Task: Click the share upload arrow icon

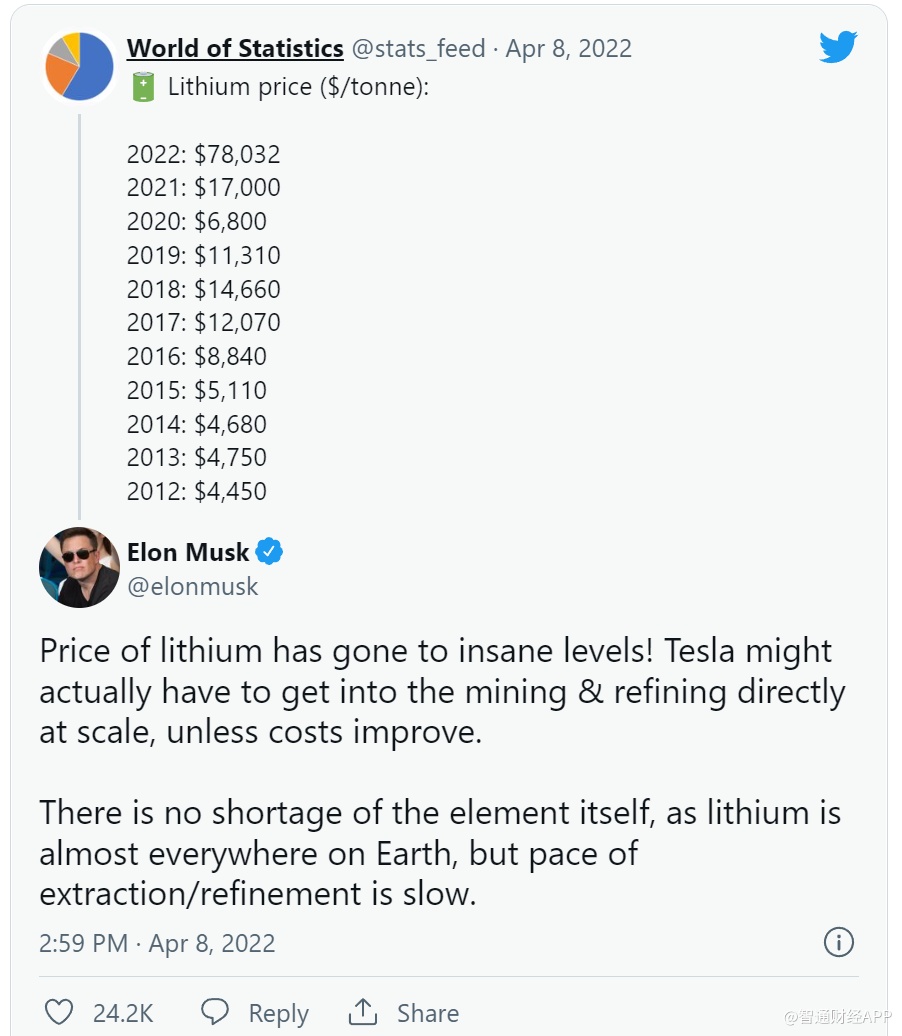Action: [x=363, y=1012]
